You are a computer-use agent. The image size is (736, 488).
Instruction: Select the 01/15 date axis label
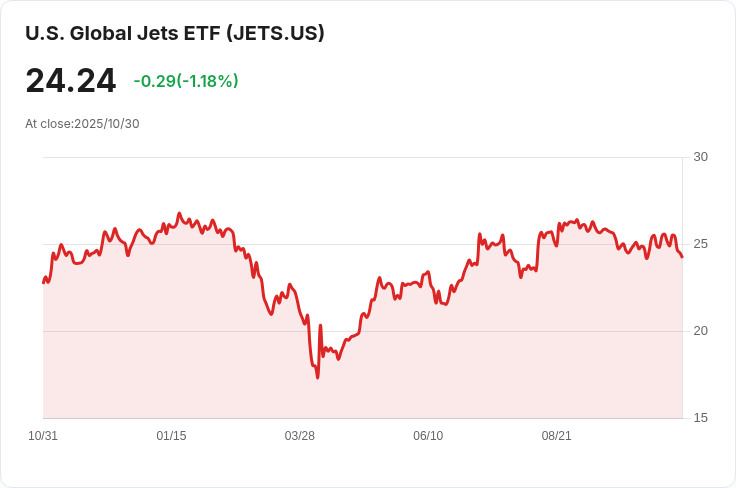point(171,436)
